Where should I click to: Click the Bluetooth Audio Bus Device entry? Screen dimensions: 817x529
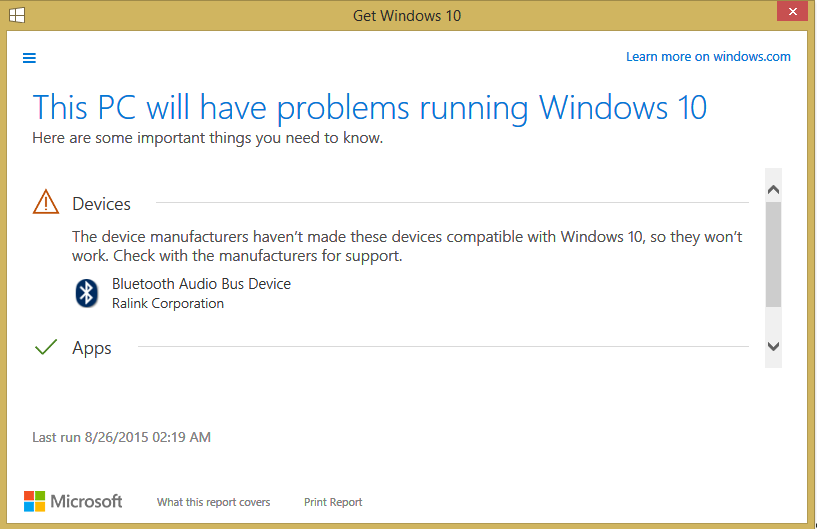click(201, 284)
